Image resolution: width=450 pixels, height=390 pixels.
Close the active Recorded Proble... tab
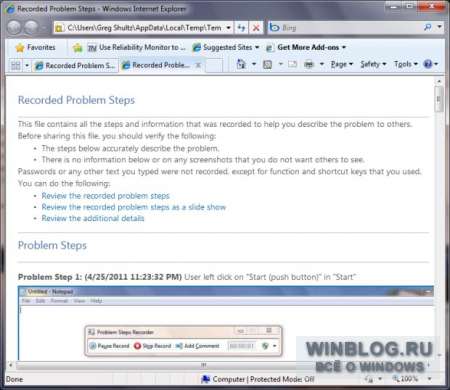click(x=198, y=65)
